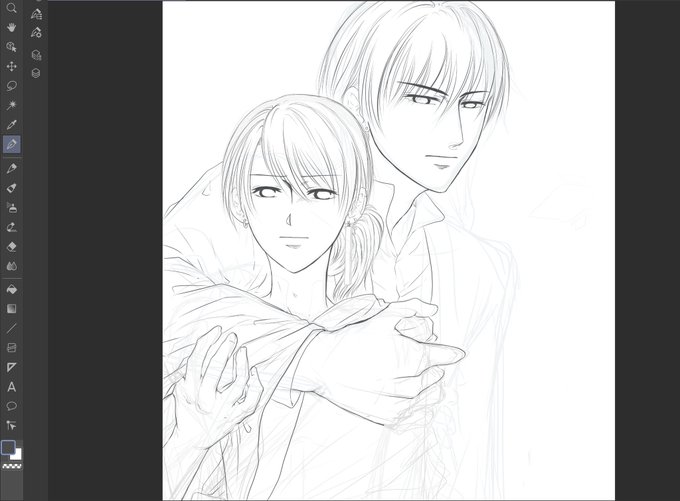Select the Gradient tool

[x=11, y=309]
